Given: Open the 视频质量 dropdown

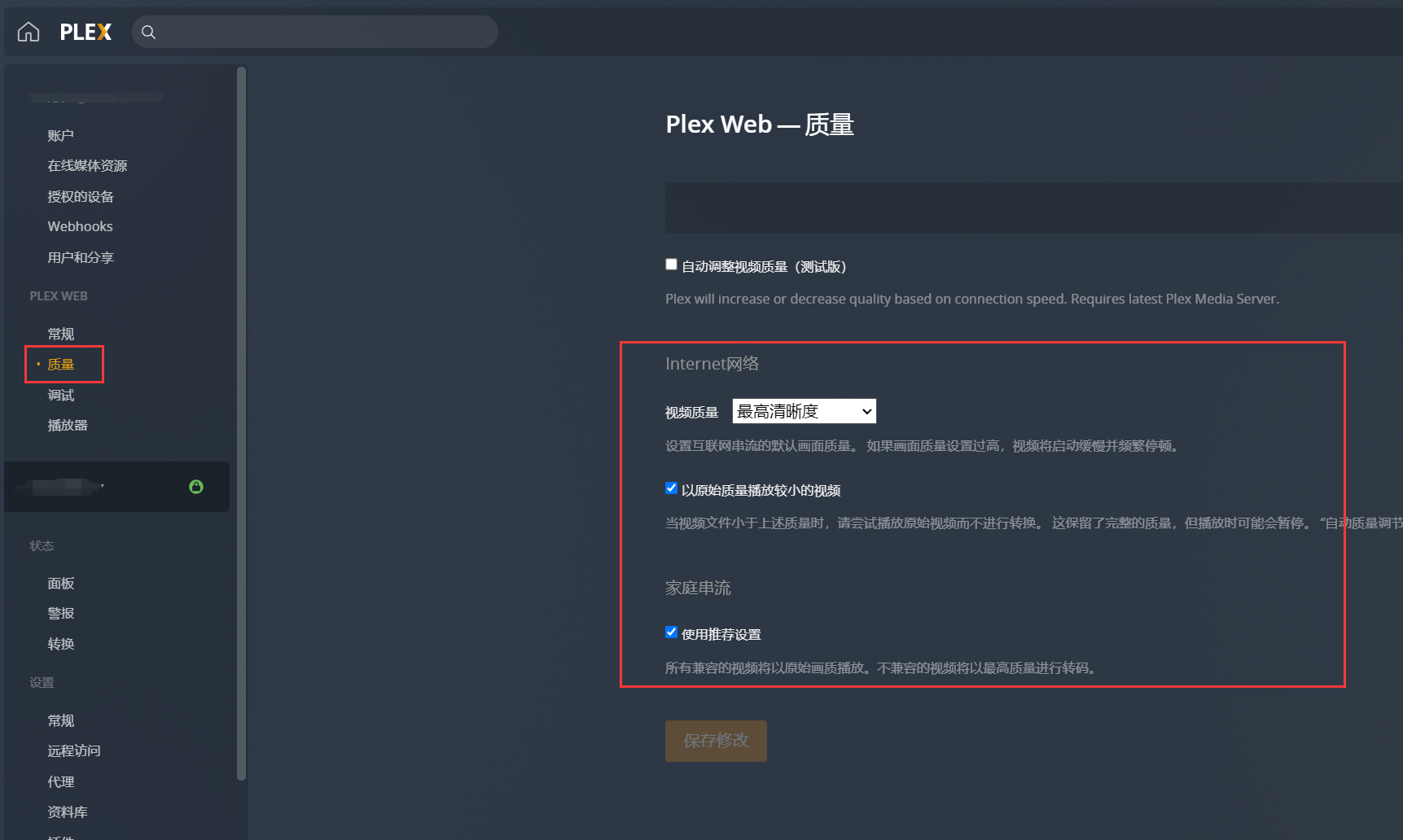Looking at the screenshot, I should coord(804,411).
